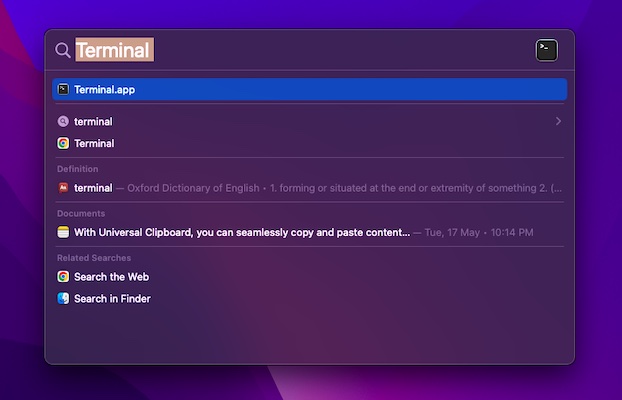Choose Search in Finder
The width and height of the screenshot is (622, 400).
[309, 298]
